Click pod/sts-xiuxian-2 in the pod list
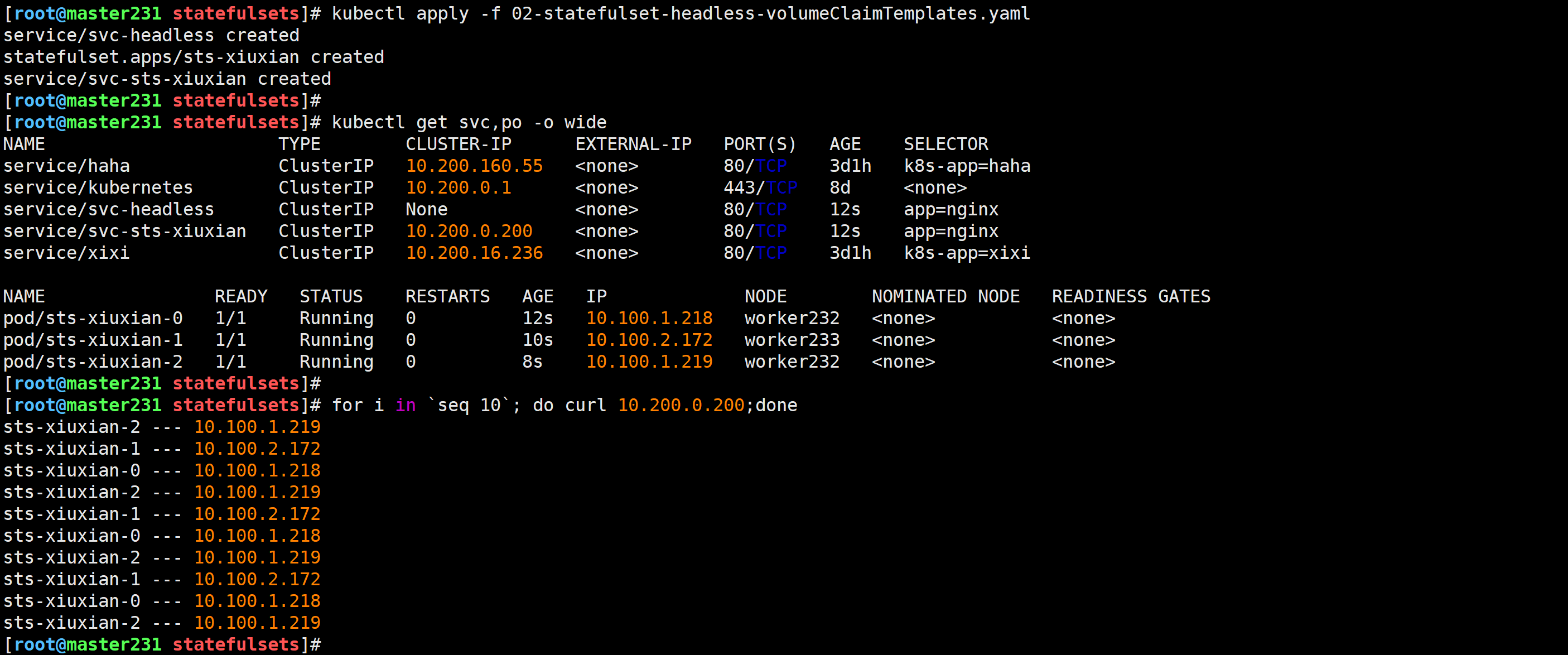This screenshot has width=1568, height=655. point(93,362)
